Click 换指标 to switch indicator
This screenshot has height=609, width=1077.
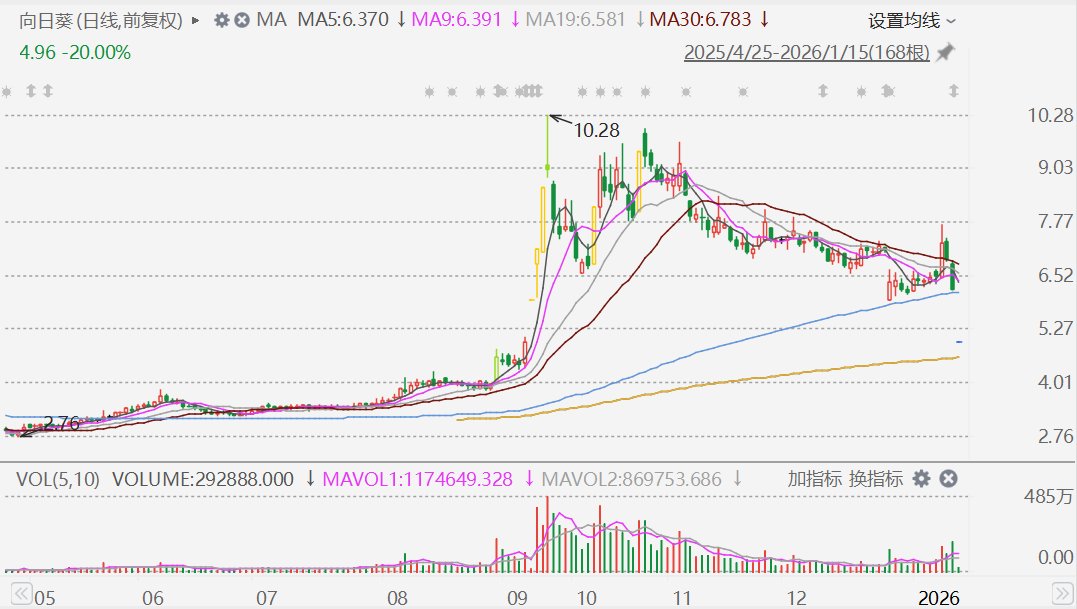coord(876,479)
